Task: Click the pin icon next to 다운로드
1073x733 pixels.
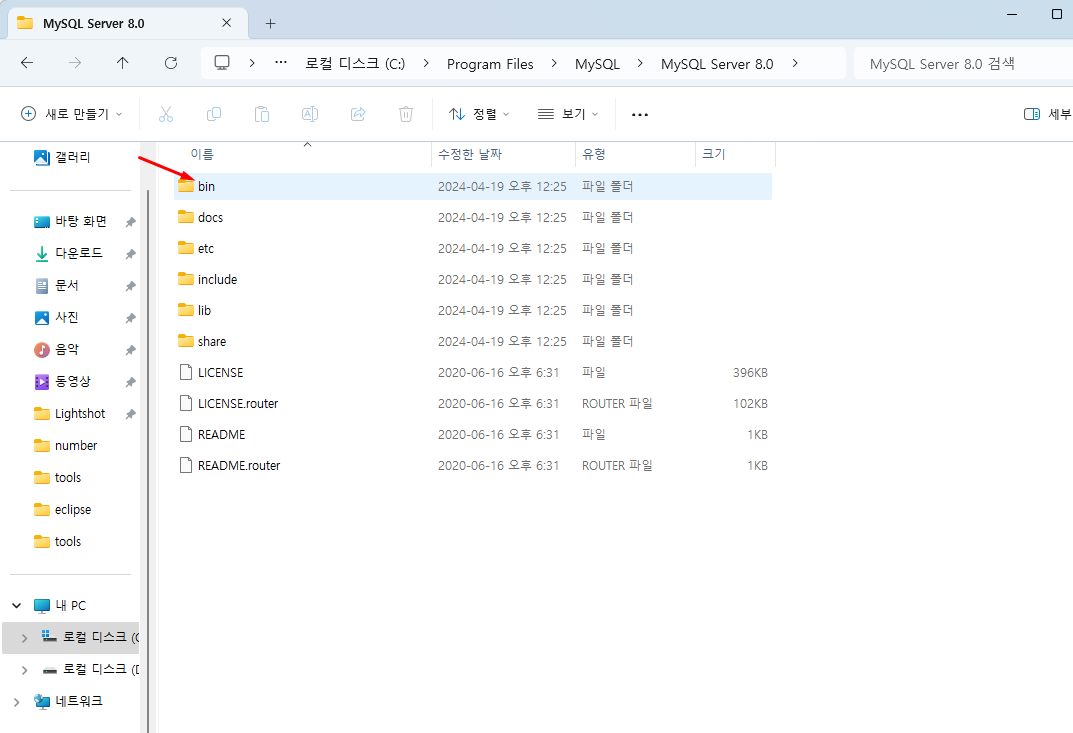Action: point(130,254)
